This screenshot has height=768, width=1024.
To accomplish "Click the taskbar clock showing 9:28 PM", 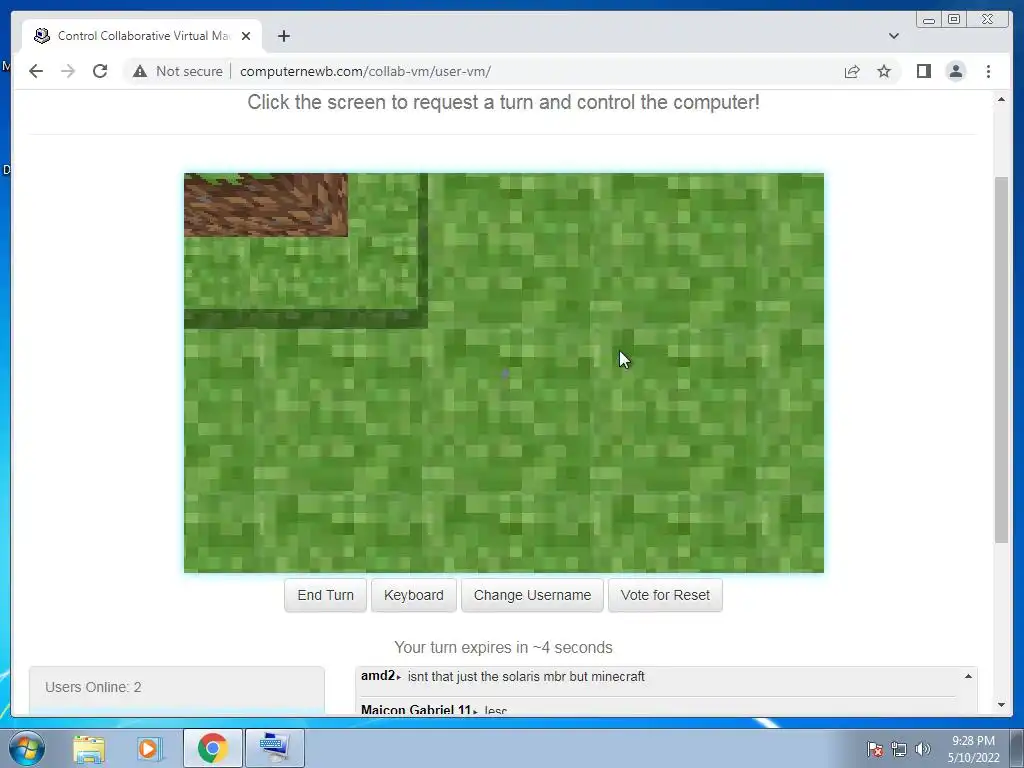I will [x=973, y=749].
